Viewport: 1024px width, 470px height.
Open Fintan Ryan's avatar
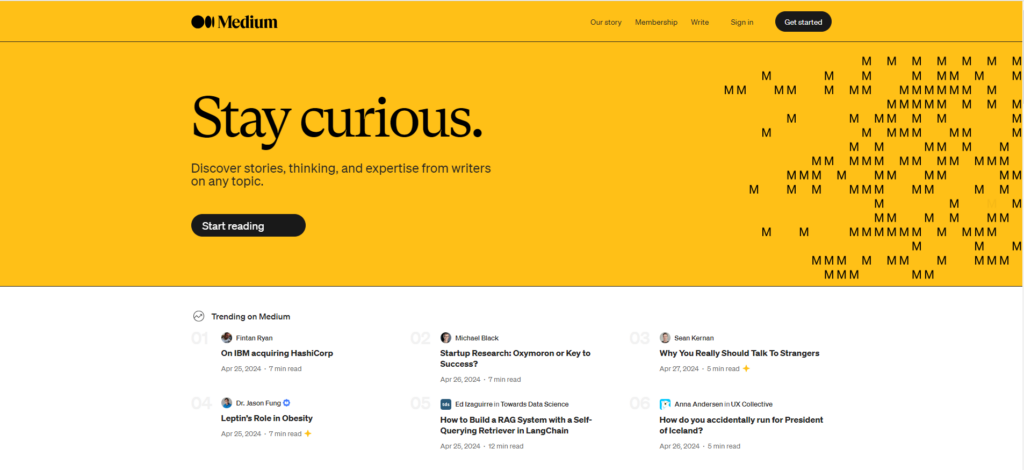click(227, 337)
